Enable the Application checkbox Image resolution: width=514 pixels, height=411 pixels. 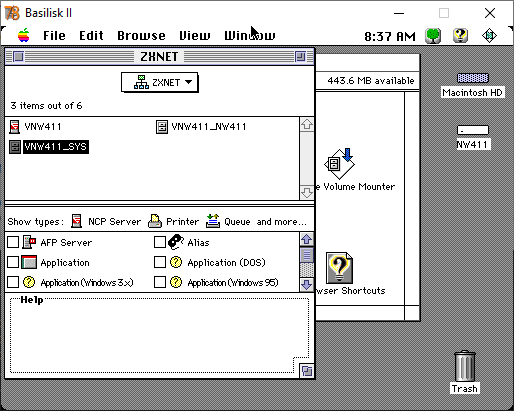coord(13,262)
